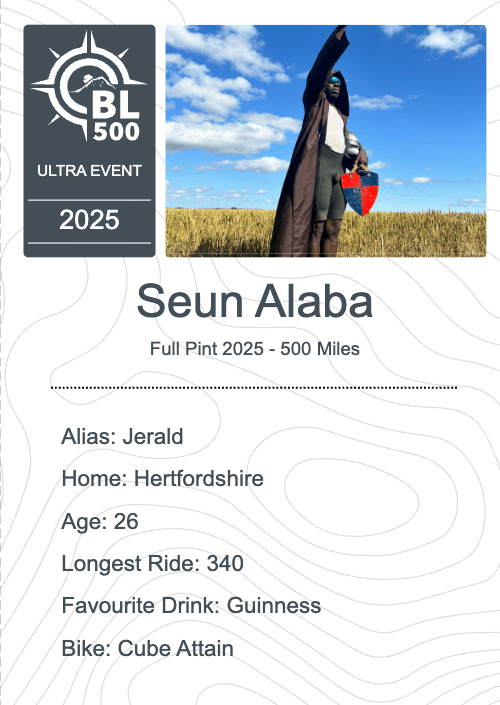Screen dimensions: 500x705
Task: Click the BL 500 compass logo
Action: (89, 86)
